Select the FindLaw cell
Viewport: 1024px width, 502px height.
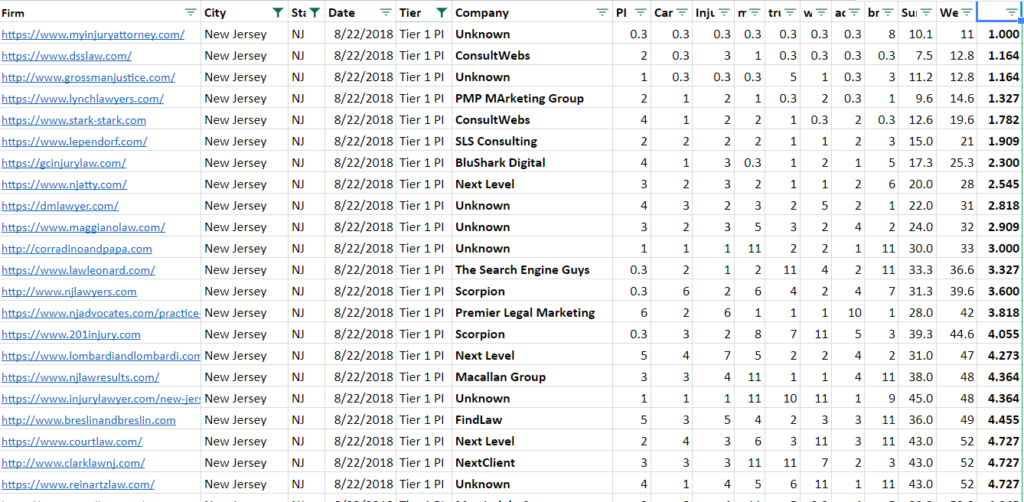point(532,420)
